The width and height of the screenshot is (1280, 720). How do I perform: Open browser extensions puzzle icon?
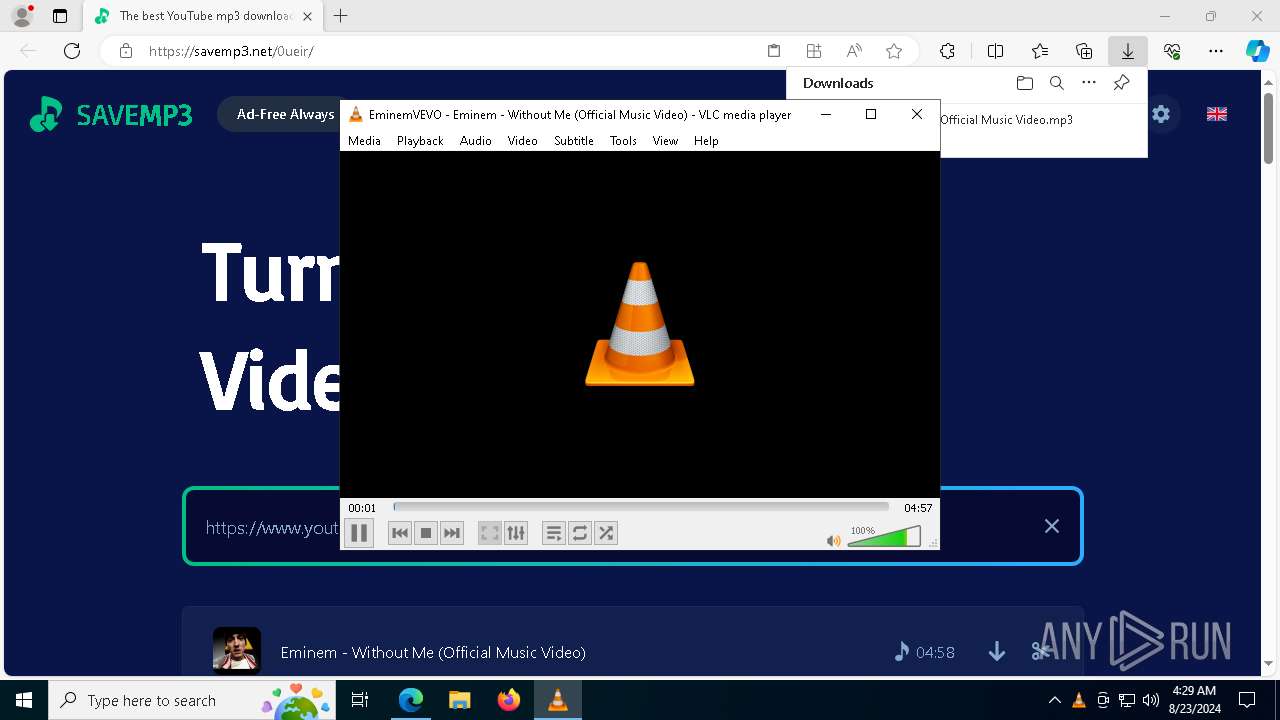click(947, 51)
